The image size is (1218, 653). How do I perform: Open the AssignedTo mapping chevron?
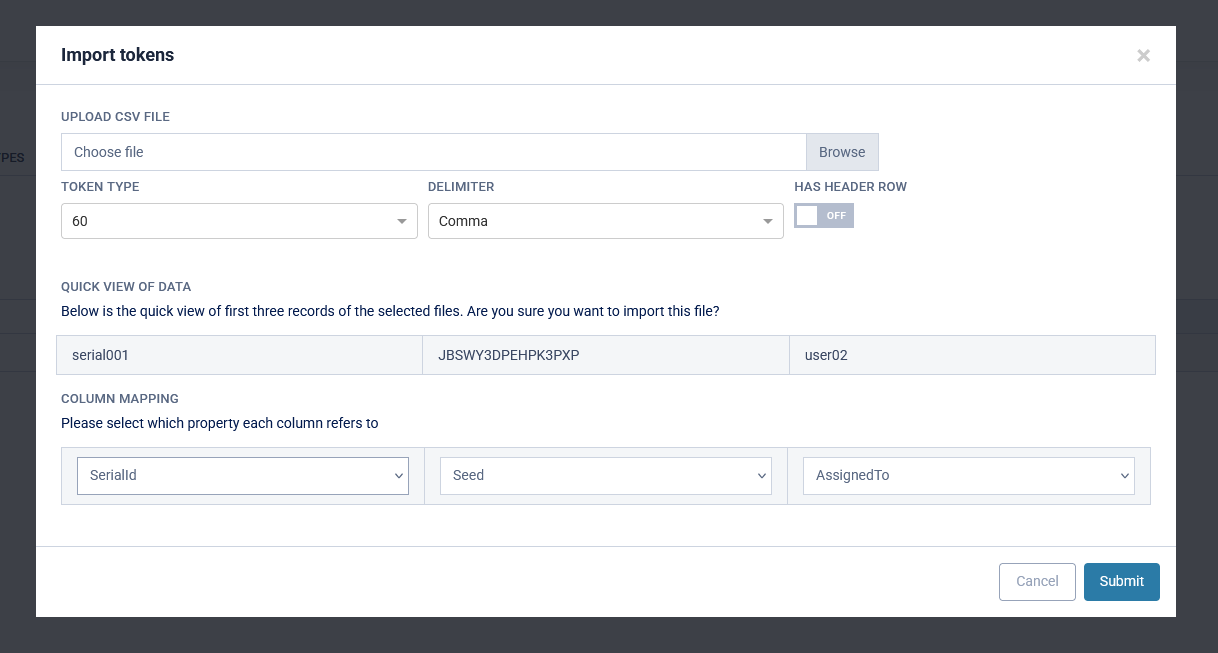tap(1124, 476)
